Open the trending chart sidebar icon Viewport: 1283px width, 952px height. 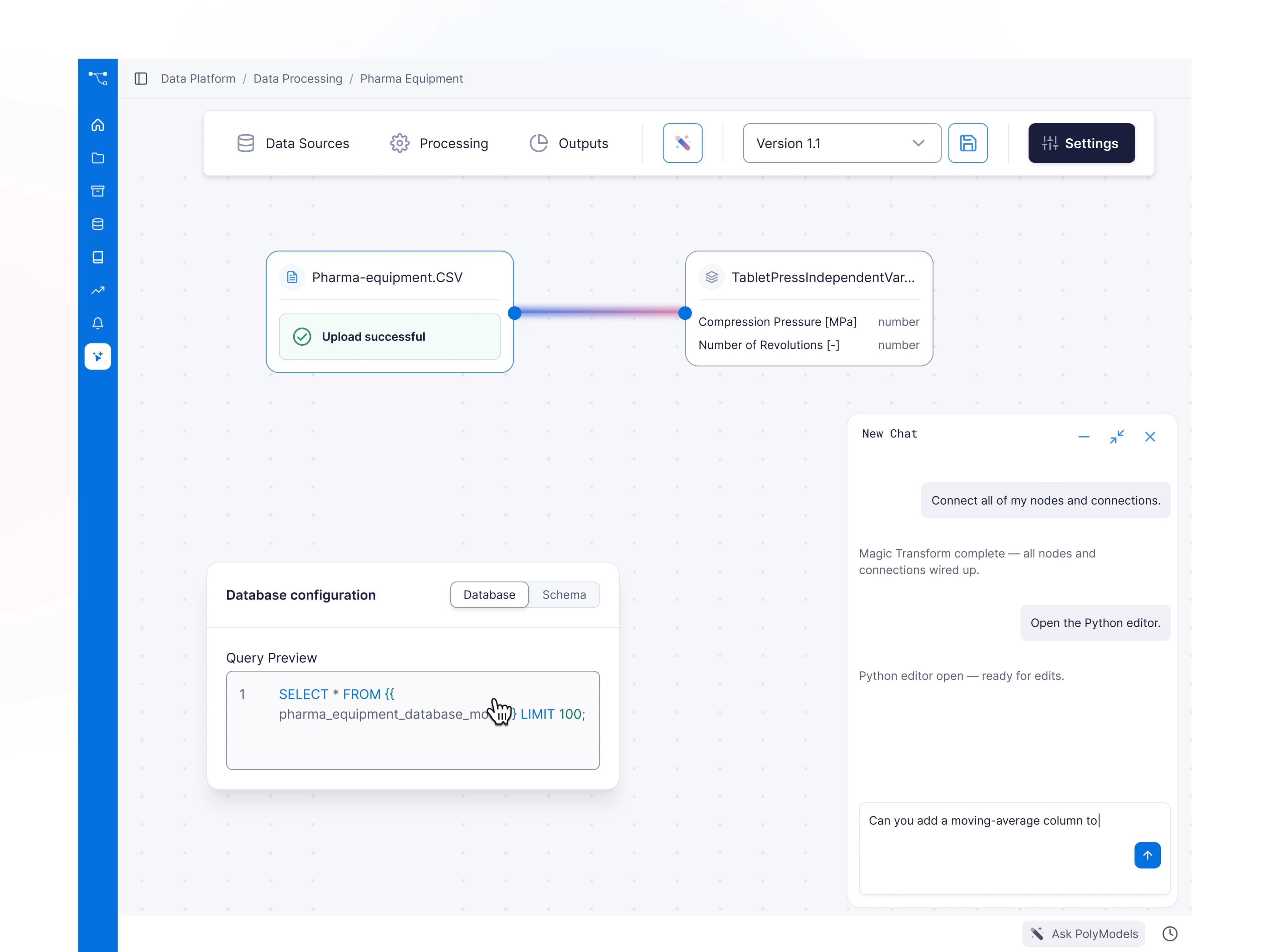(x=98, y=290)
